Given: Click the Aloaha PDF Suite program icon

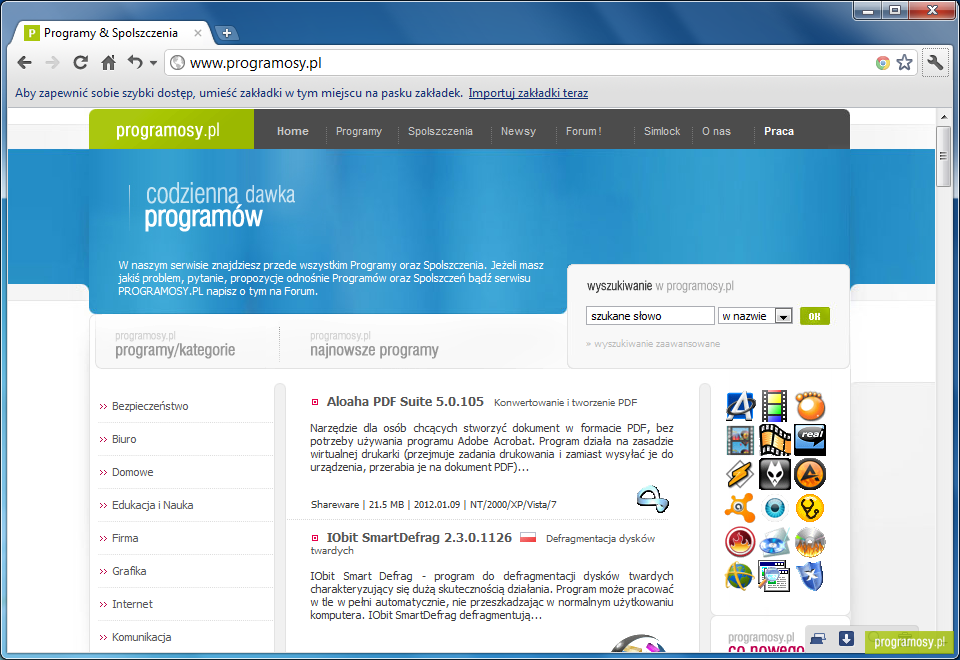Looking at the screenshot, I should coord(653,499).
